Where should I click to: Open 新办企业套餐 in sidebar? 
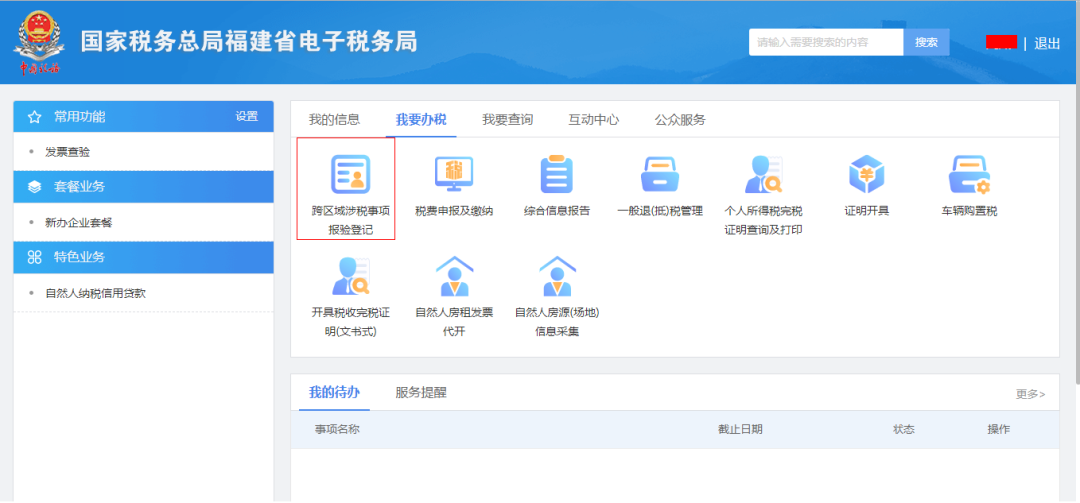coord(79,223)
